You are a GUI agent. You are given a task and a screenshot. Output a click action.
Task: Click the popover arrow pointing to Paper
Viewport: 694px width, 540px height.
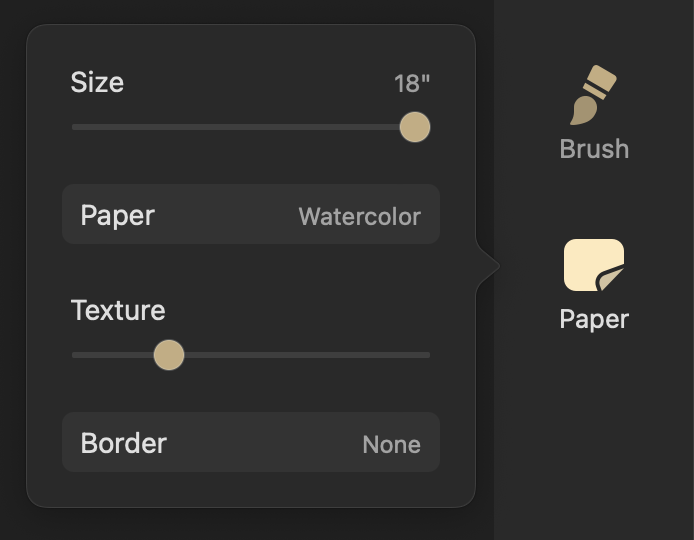click(x=488, y=266)
